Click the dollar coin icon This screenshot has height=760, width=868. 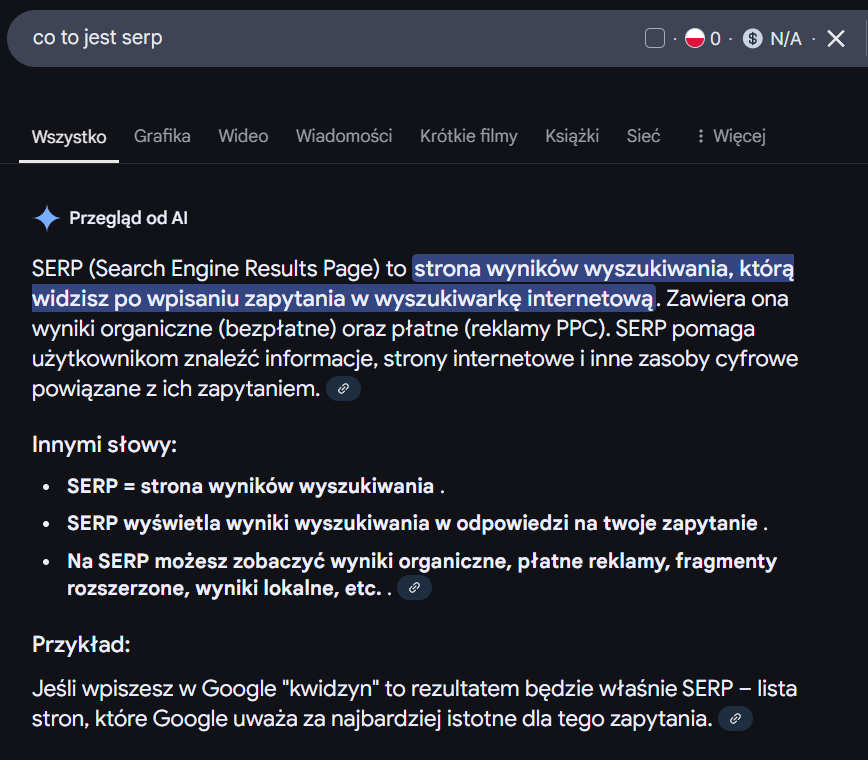pyautogui.click(x=753, y=39)
